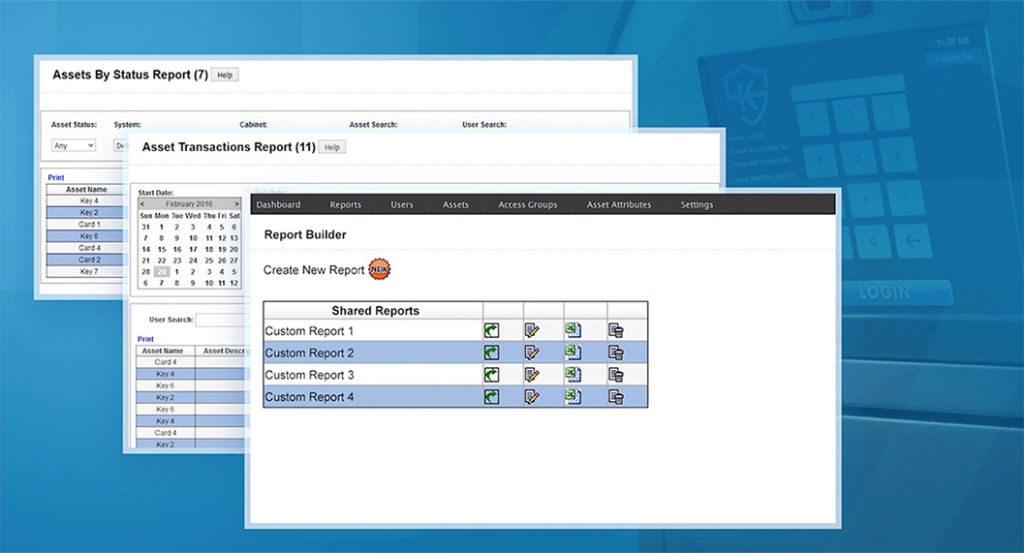The height and width of the screenshot is (553, 1024).
Task: Run Custom Report 1 with green arrow icon
Action: 491,330
